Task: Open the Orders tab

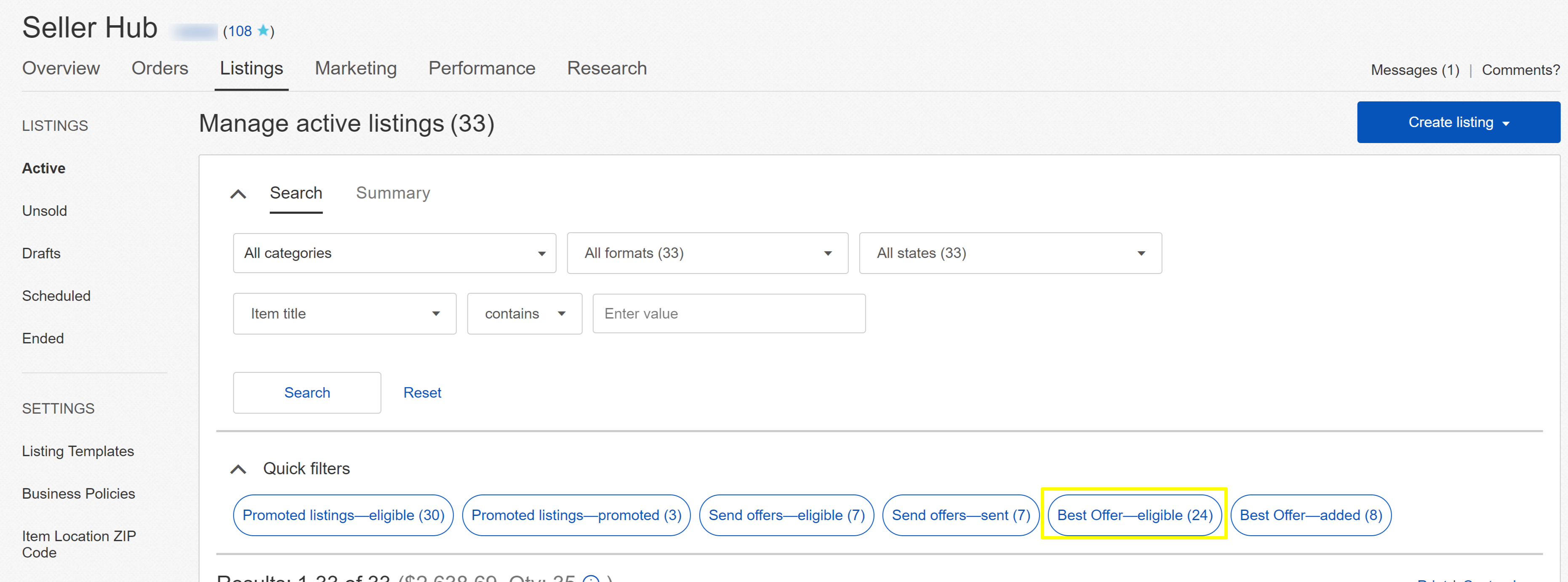Action: tap(160, 68)
